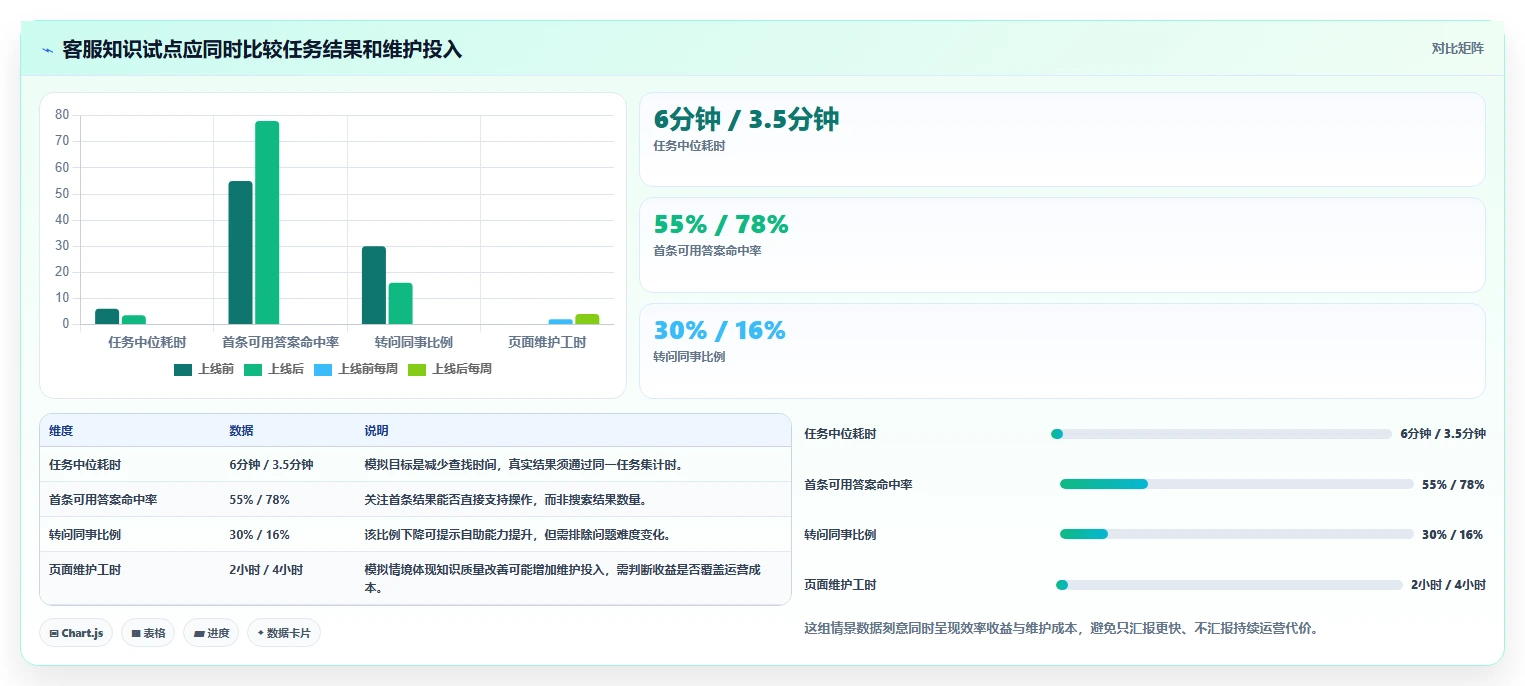Click the 数据卡片 tag button
This screenshot has width=1525, height=686.
coord(284,633)
